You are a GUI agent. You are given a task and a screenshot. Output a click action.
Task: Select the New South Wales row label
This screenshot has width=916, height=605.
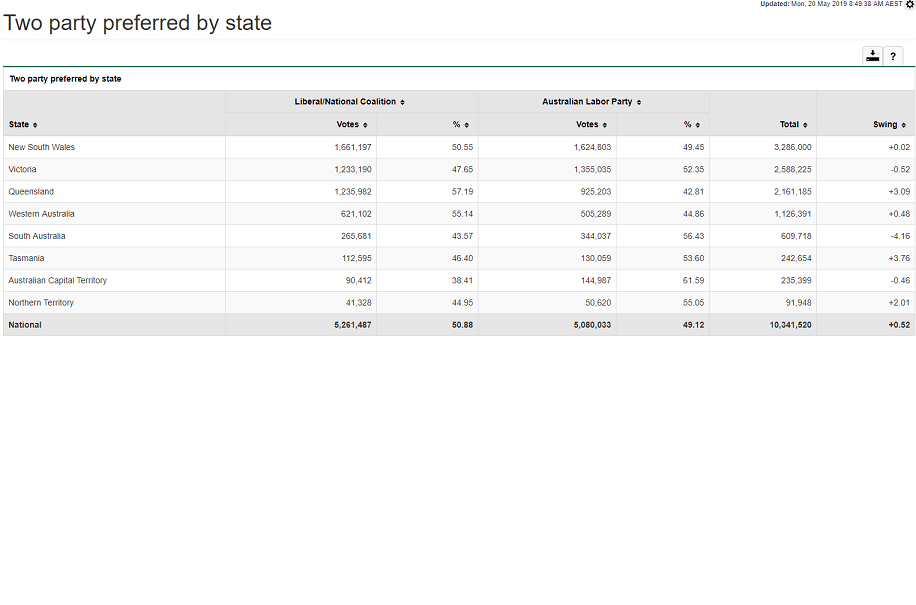[x=42, y=147]
